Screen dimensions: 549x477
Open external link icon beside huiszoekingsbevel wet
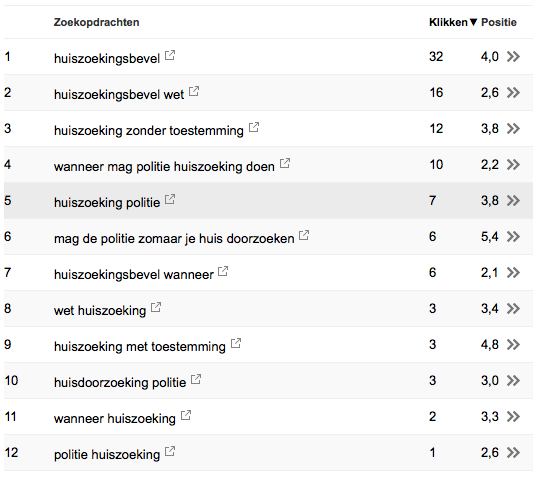pyautogui.click(x=194, y=91)
